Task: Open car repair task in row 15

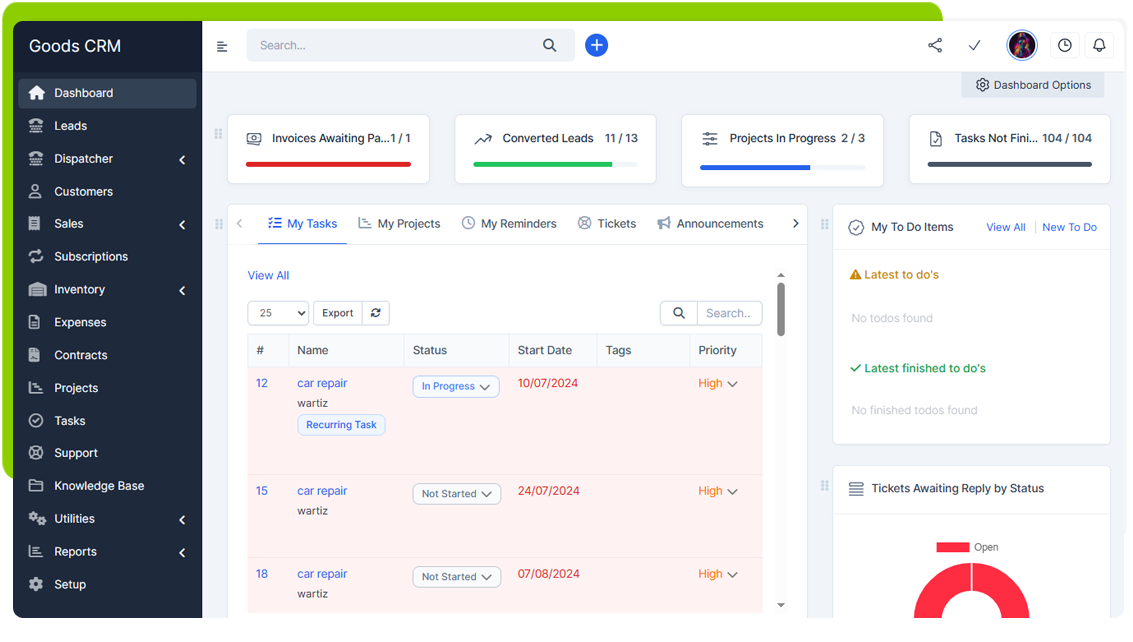Action: [x=322, y=491]
